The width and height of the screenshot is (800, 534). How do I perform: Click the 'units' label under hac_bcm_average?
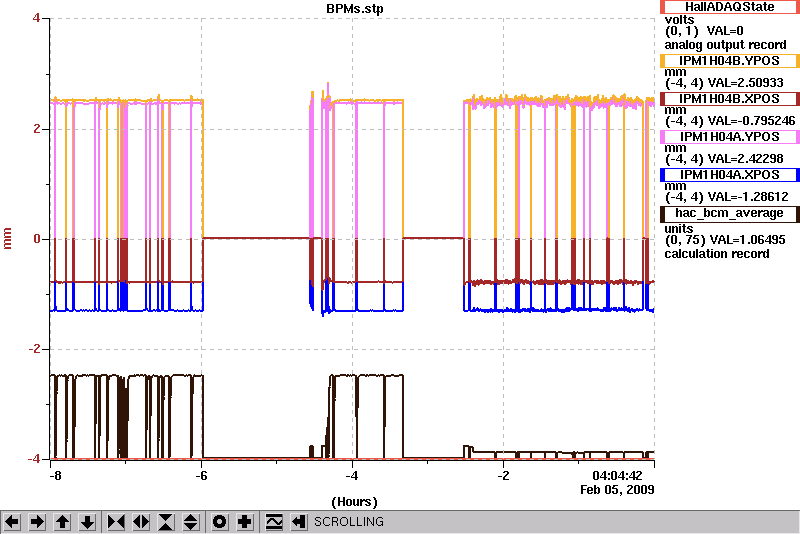click(679, 228)
